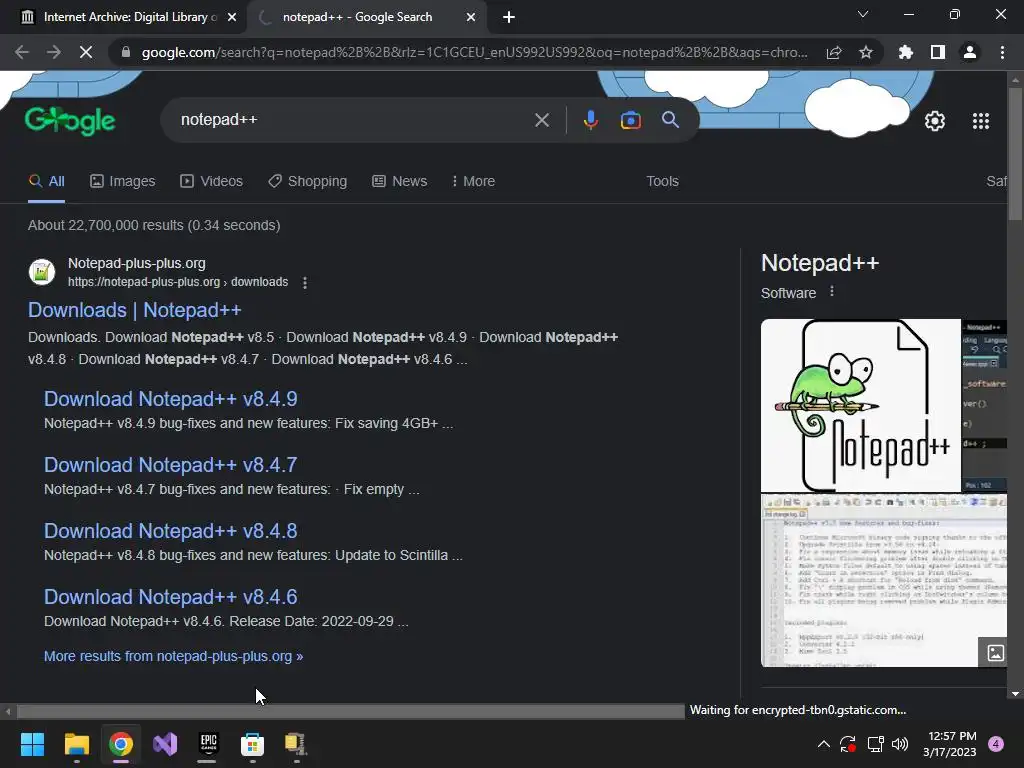1024x768 pixels.
Task: Open notification center badge
Action: click(996, 744)
